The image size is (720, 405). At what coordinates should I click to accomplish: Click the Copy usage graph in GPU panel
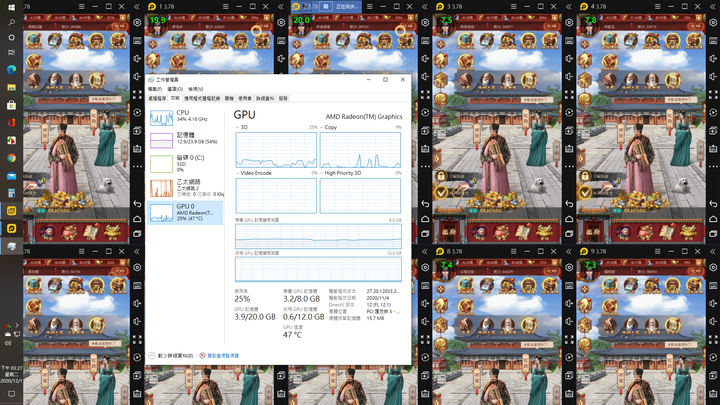point(360,150)
